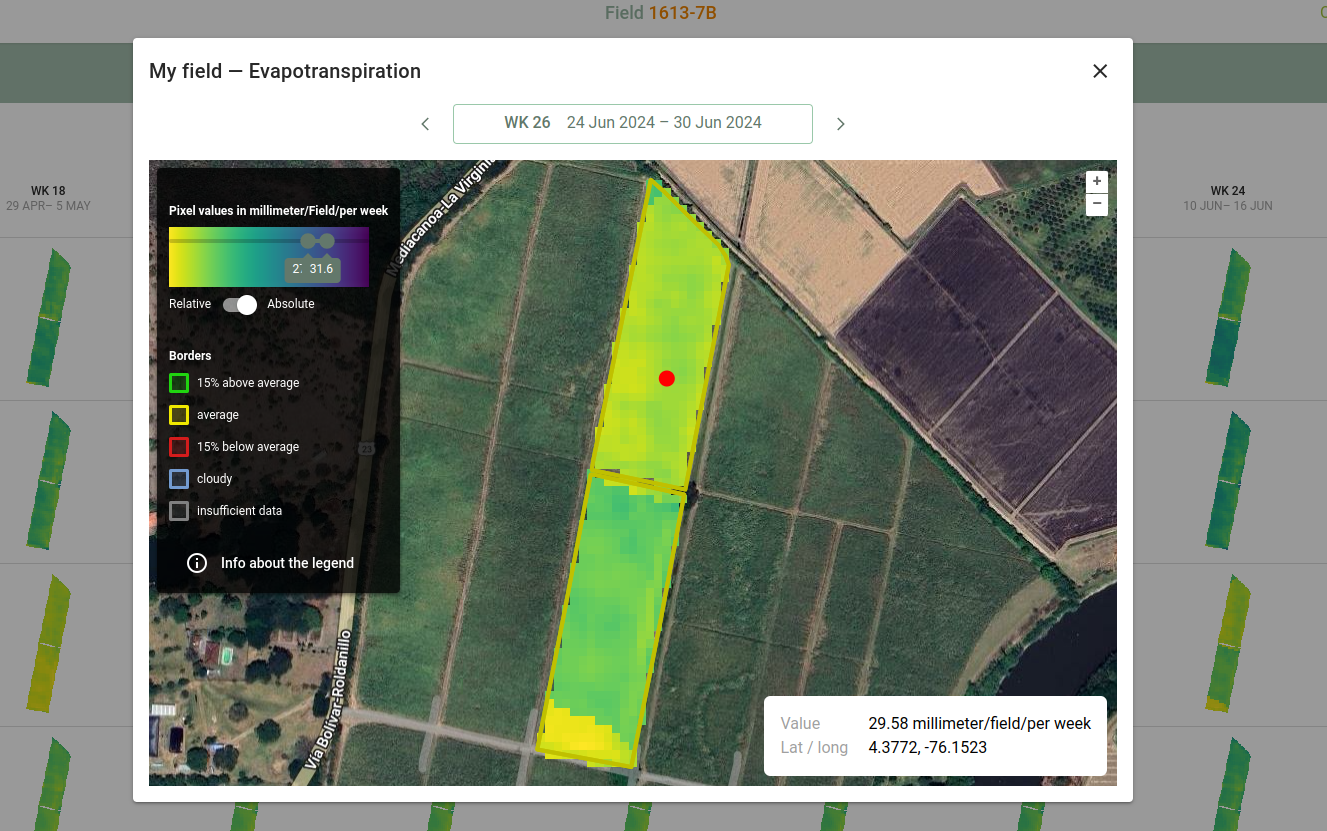Click the blue 'cloudy' border icon
Image resolution: width=1327 pixels, height=831 pixels.
178,478
